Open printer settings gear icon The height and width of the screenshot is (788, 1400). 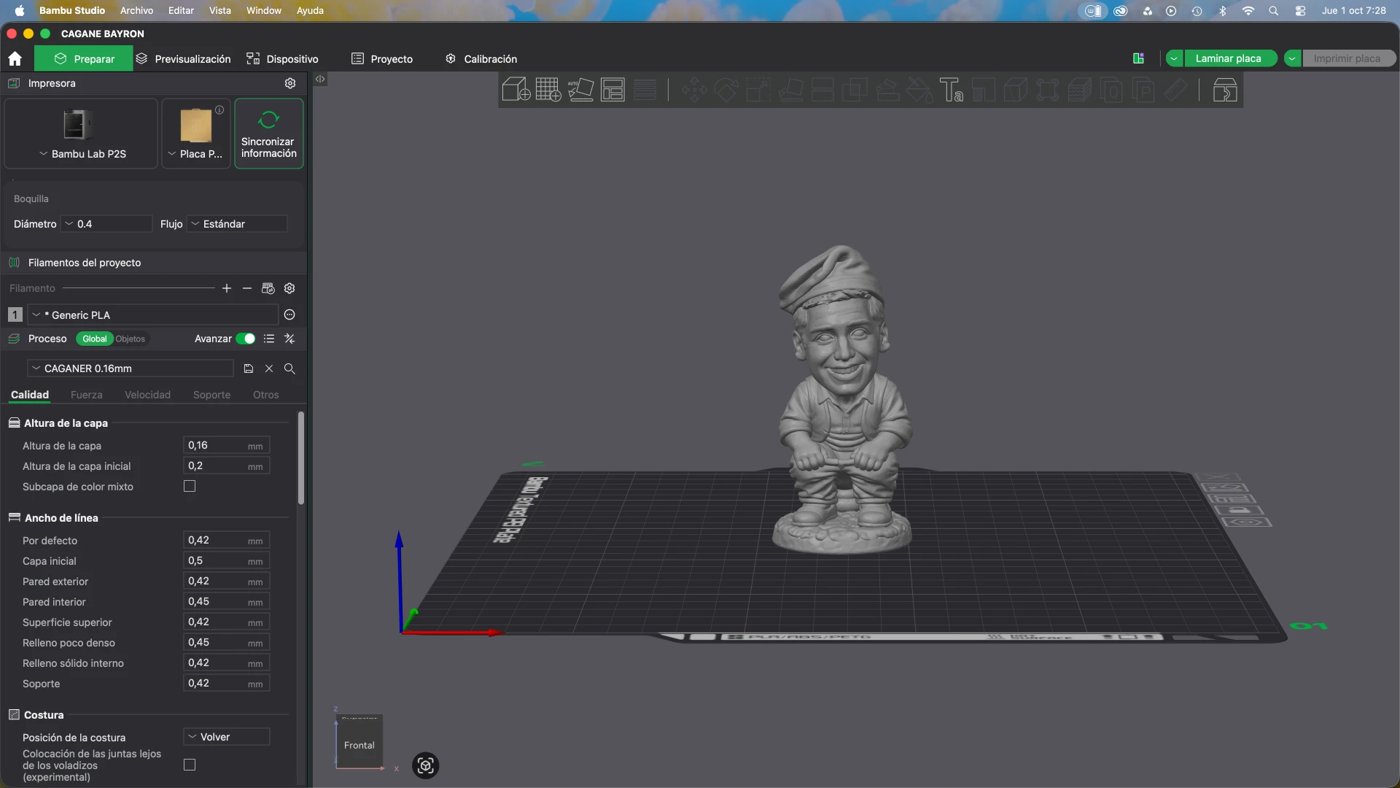click(x=290, y=83)
